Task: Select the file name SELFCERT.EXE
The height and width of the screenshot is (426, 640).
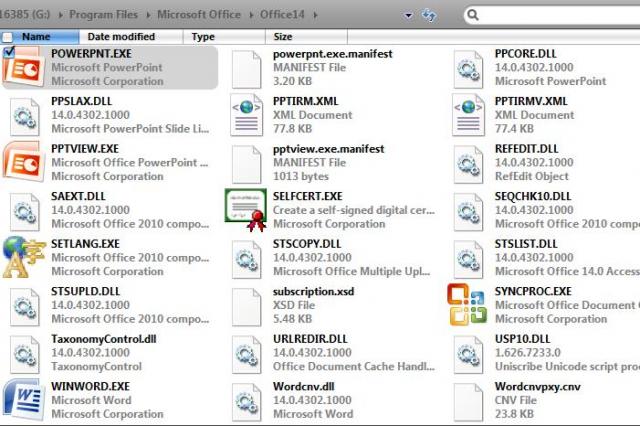Action: (x=308, y=196)
